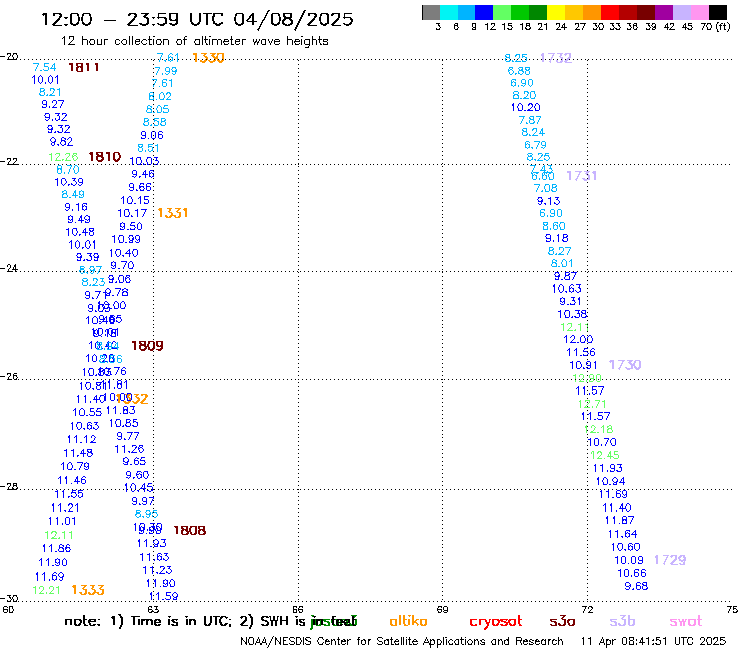Click the wave height value 9.18

click(556, 238)
